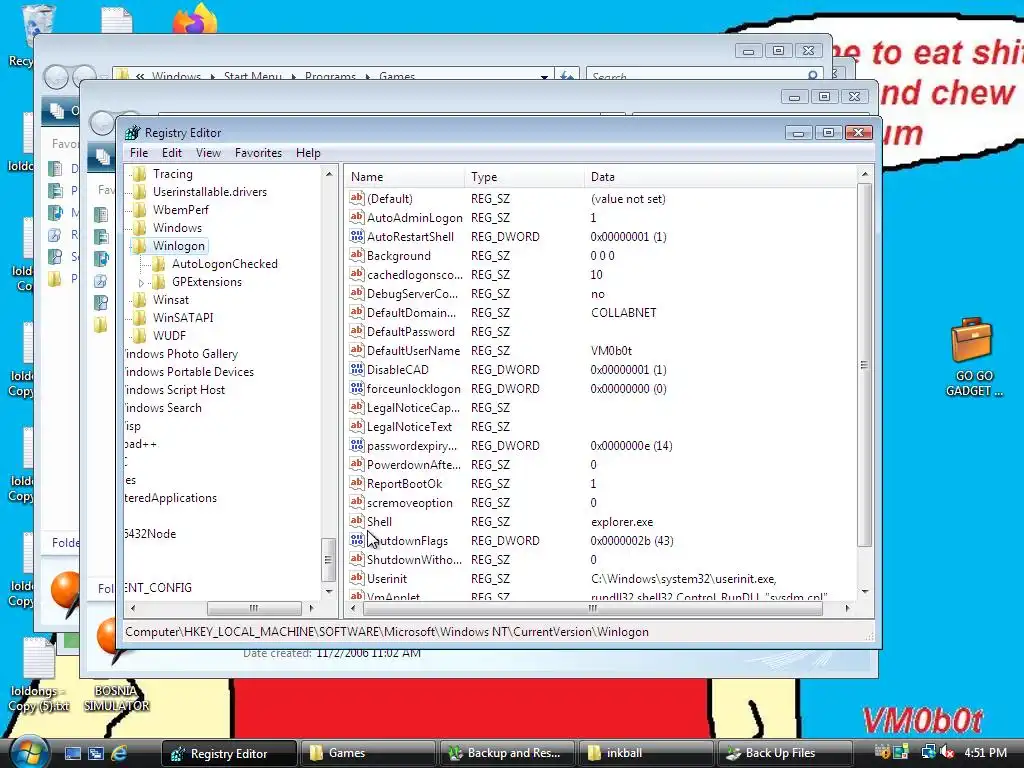The width and height of the screenshot is (1024, 768).
Task: Select the DebugServerCo... value name
Action: tap(412, 294)
